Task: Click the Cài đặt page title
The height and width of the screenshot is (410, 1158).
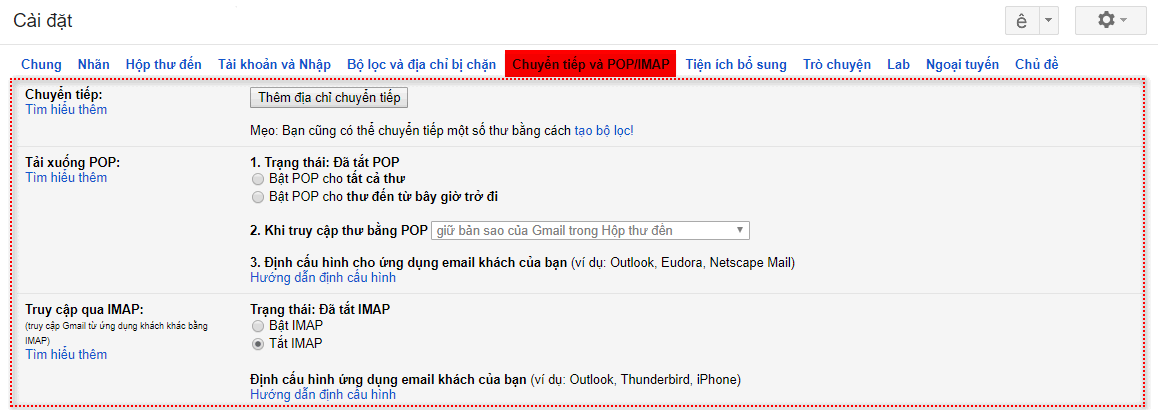Action: [x=43, y=21]
